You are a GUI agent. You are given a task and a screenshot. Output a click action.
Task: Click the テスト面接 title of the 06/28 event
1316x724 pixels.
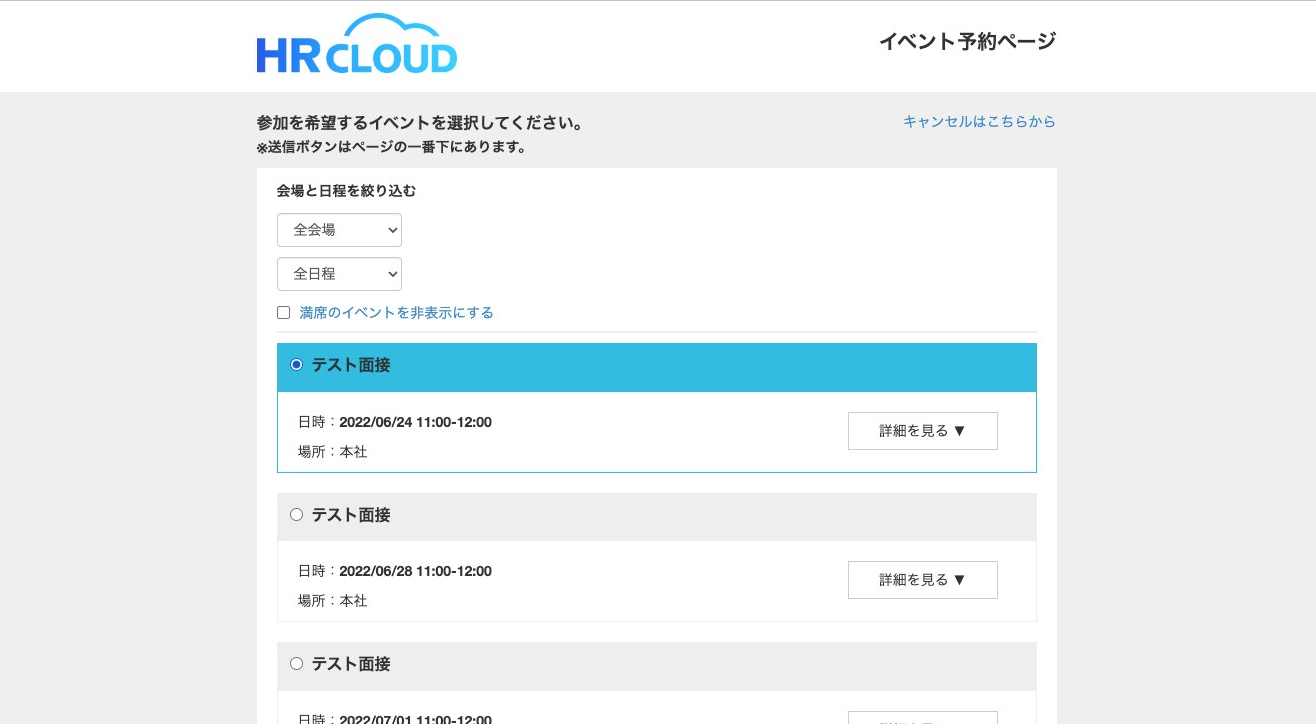[x=351, y=515]
